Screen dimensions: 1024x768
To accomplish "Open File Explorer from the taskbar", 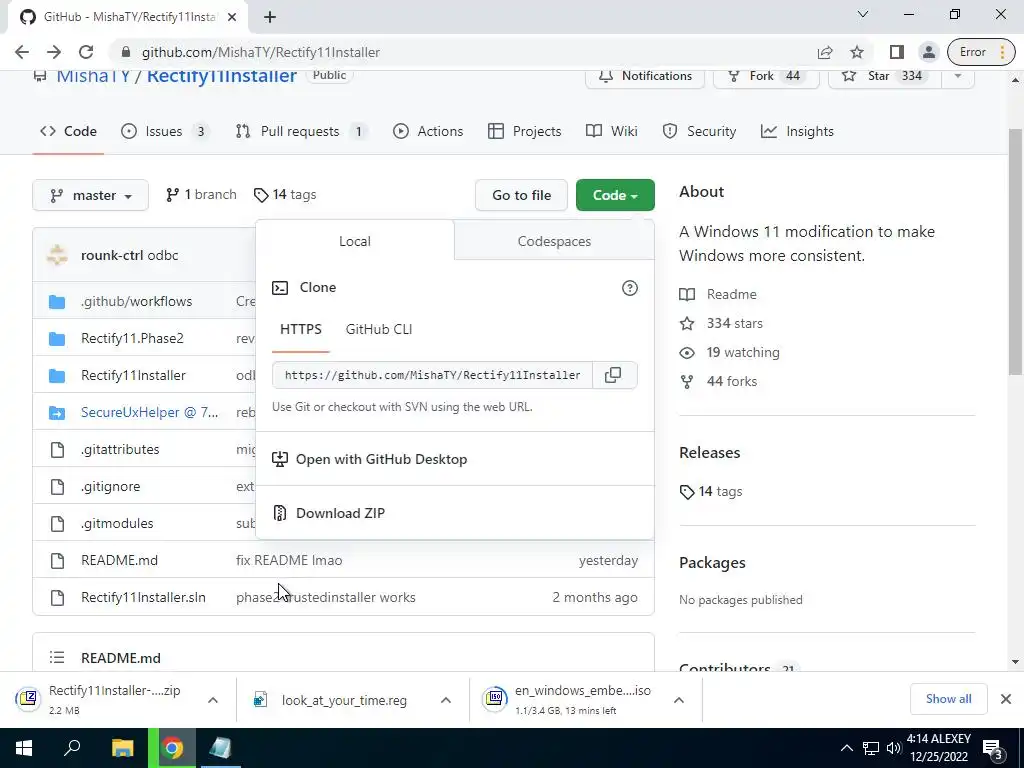I will point(122,748).
